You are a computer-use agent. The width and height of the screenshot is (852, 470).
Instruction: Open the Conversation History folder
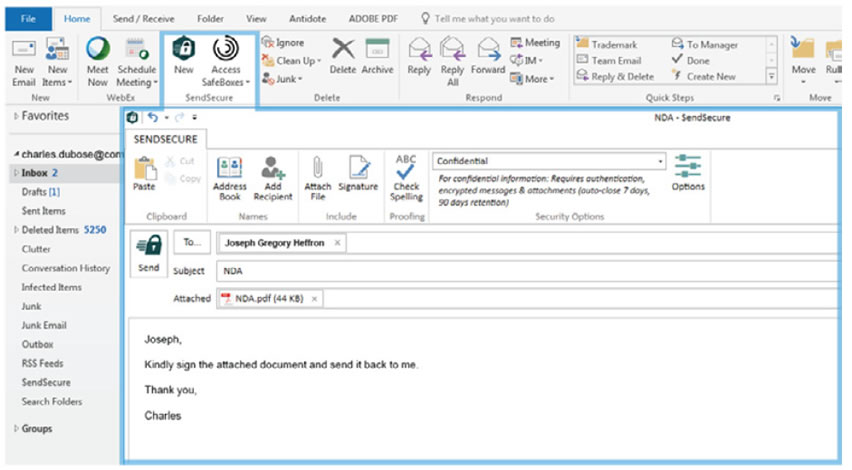pyautogui.click(x=66, y=268)
